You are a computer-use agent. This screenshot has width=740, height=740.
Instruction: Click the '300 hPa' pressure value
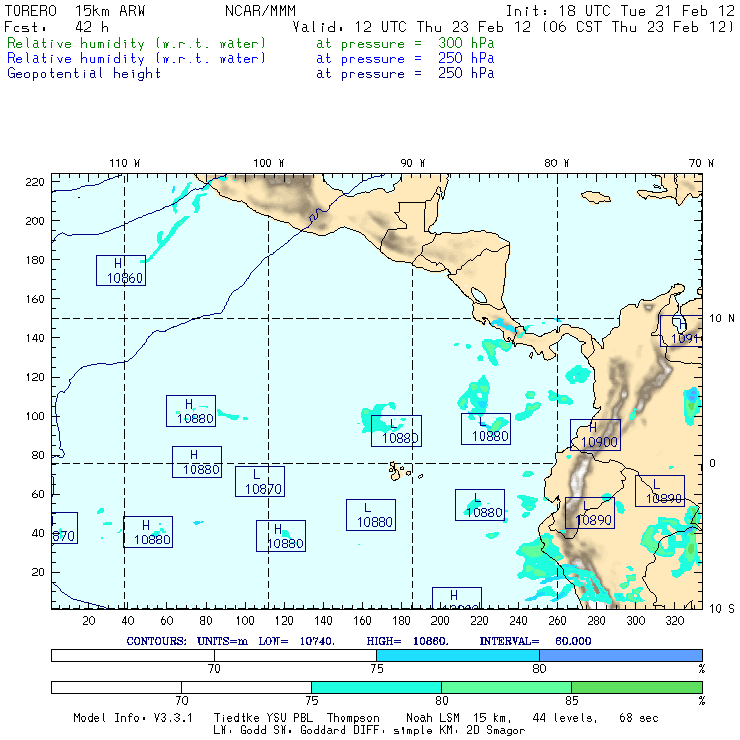[466, 43]
